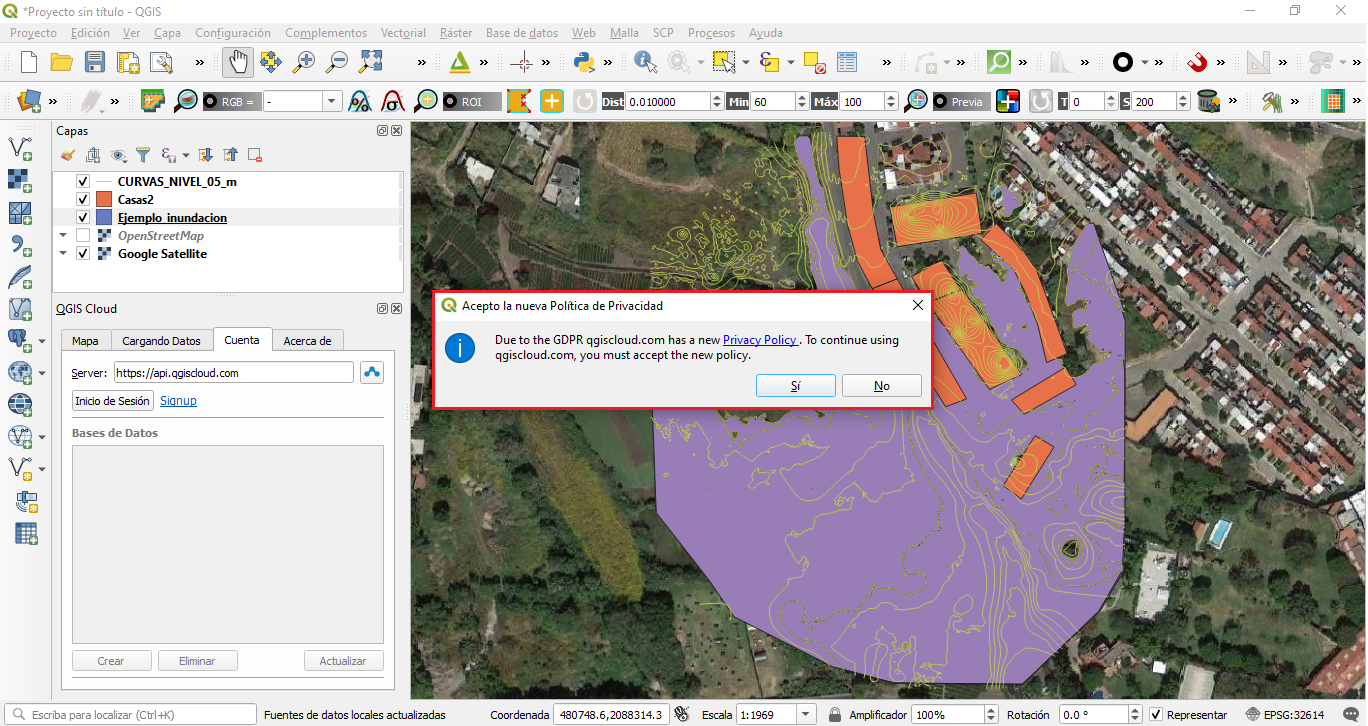
Task: Open the Python console icon
Action: point(584,62)
